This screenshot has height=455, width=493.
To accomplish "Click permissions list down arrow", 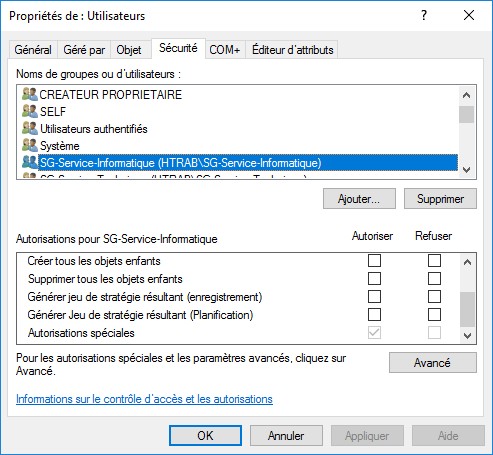I will point(467,335).
